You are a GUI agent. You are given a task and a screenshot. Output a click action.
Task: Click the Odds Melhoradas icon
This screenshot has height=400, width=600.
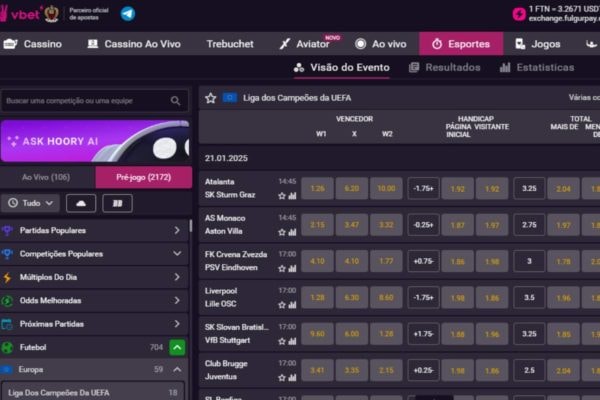[7, 301]
